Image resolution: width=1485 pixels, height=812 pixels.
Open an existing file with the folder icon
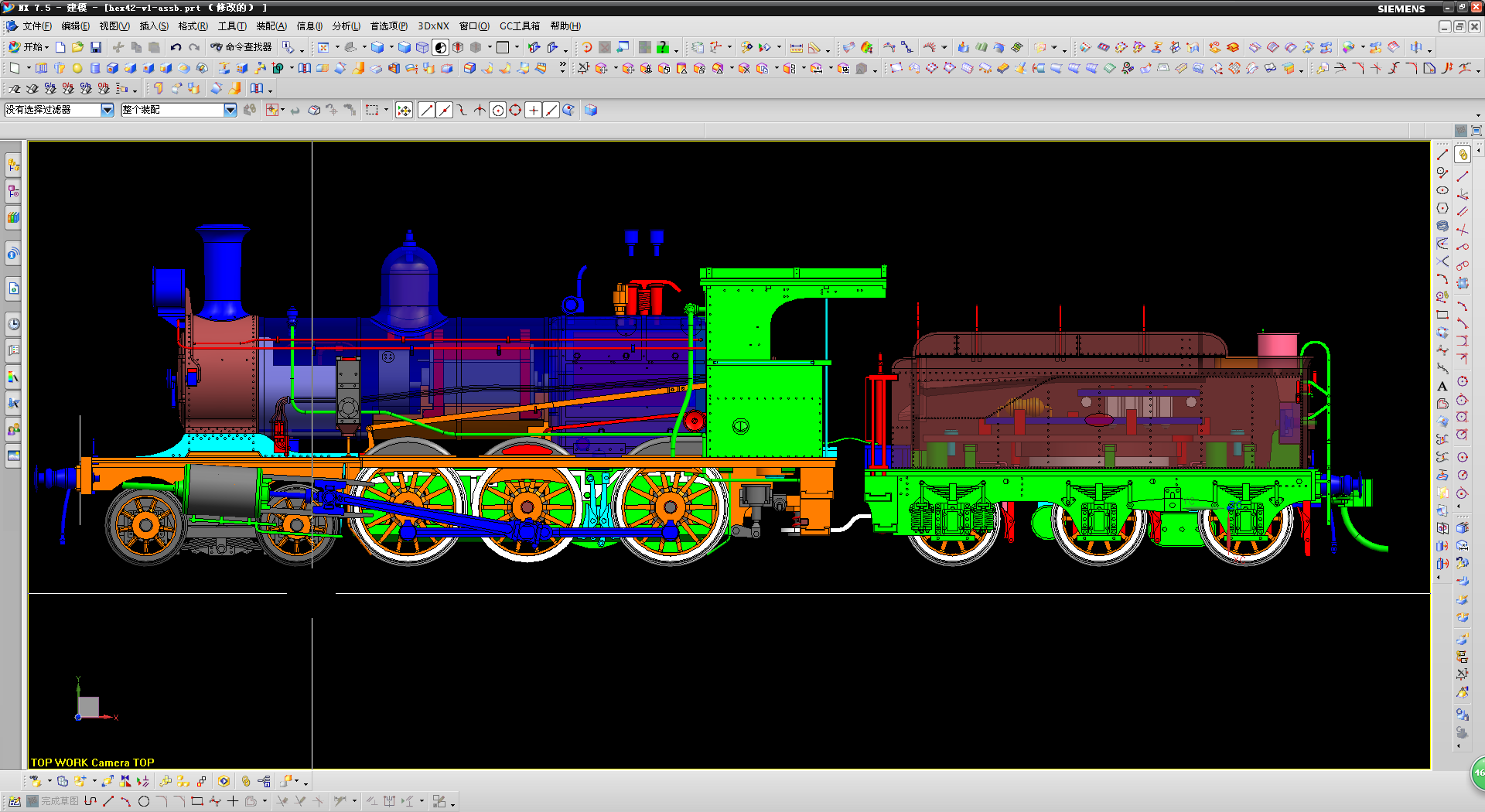tap(77, 48)
